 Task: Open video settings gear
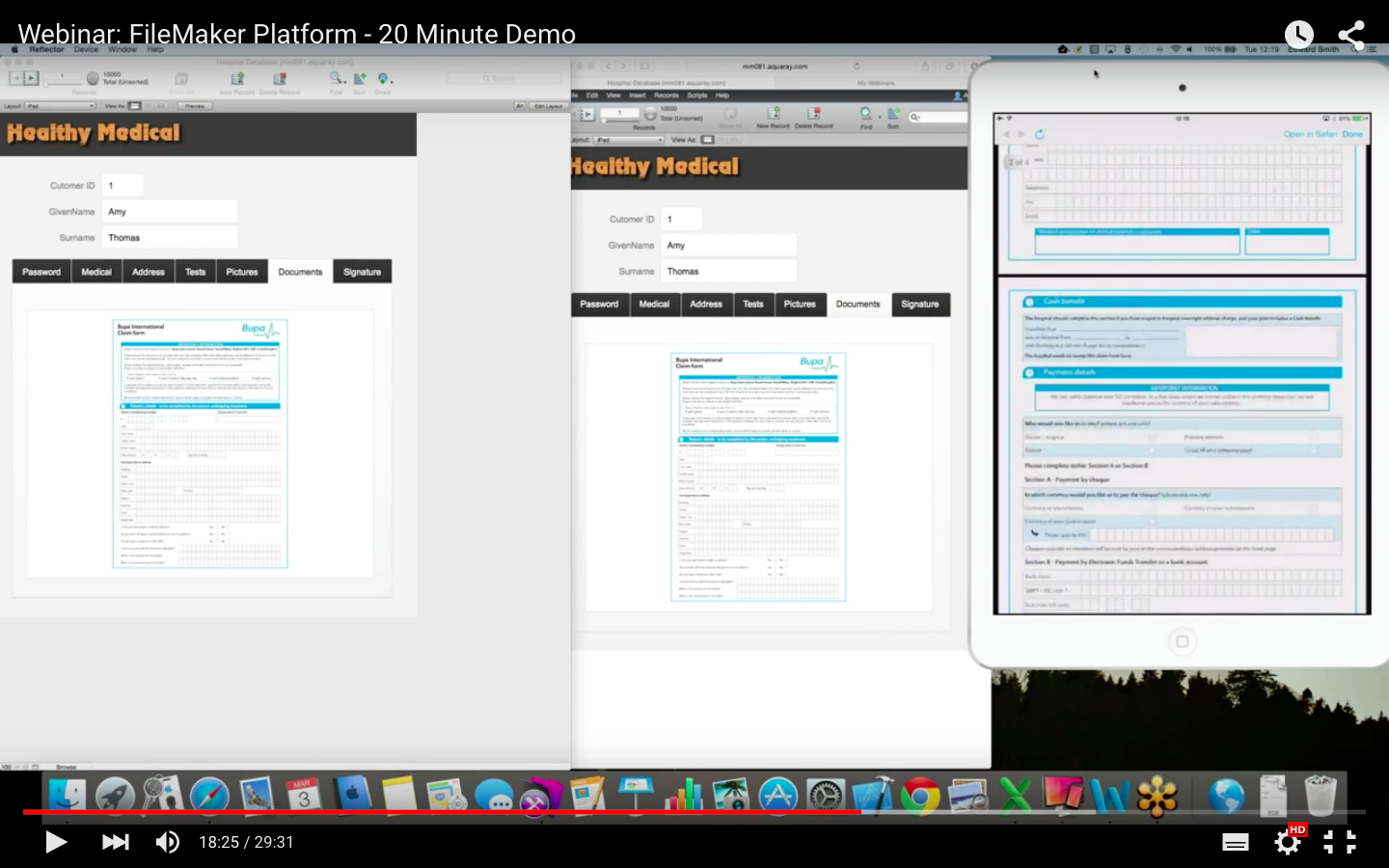[1288, 842]
